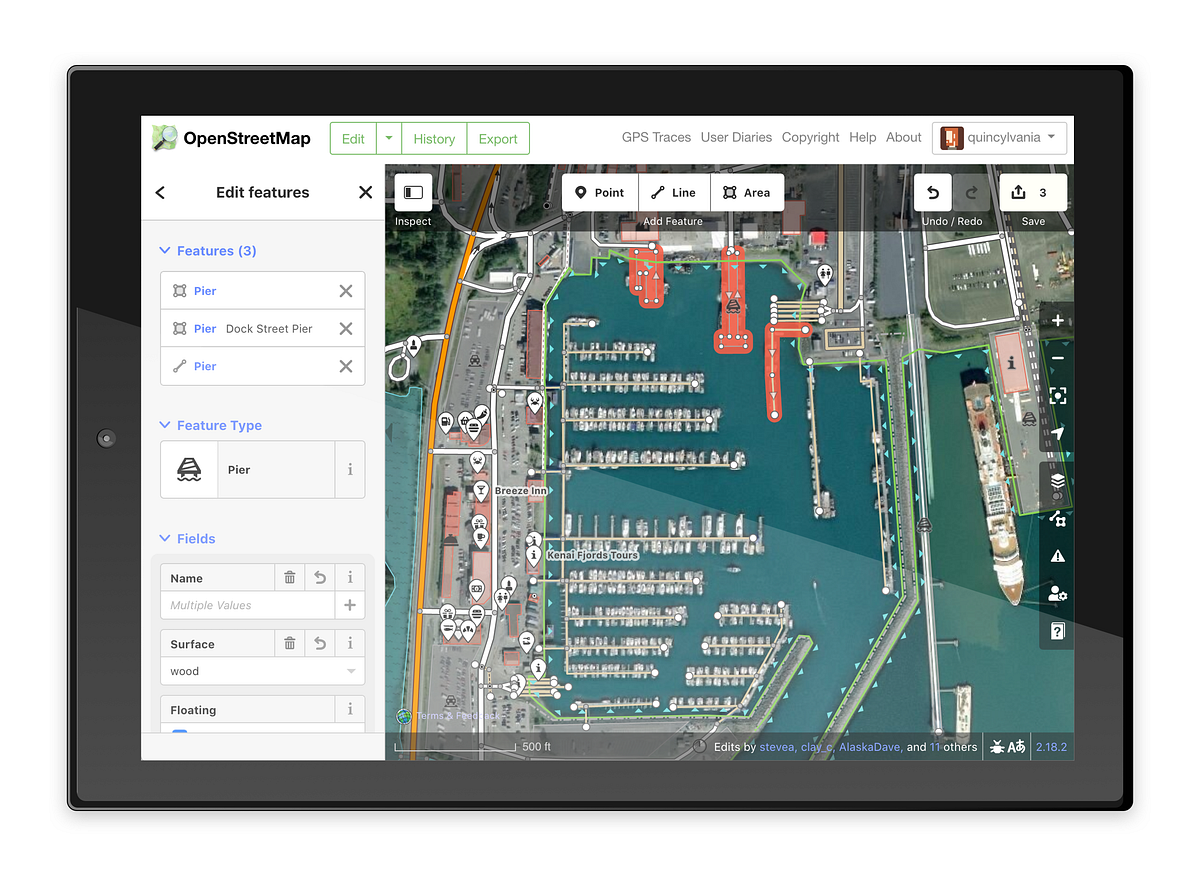Show your current location with the geolocate arrow

point(1057,432)
